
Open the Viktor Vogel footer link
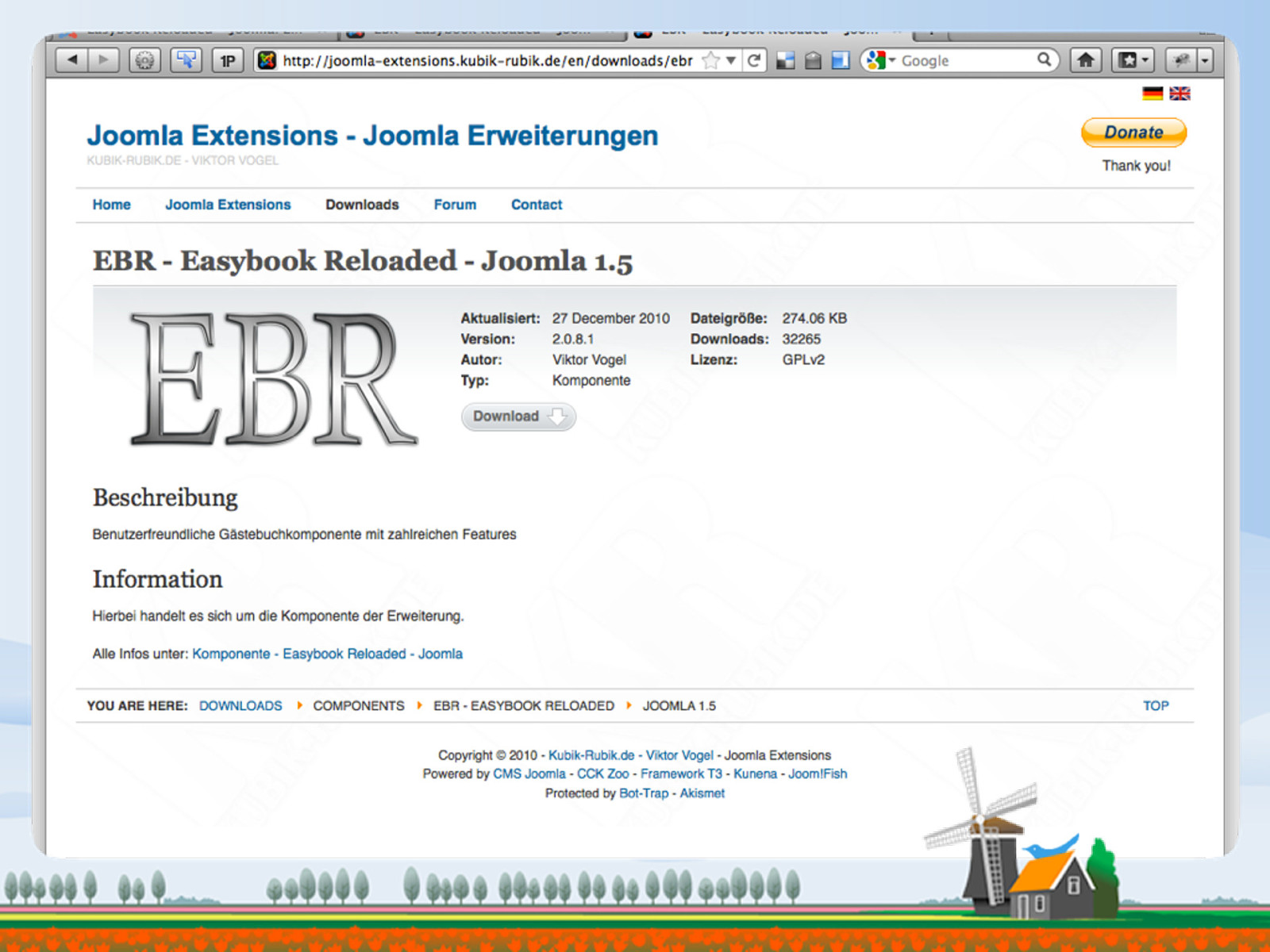[x=679, y=755]
